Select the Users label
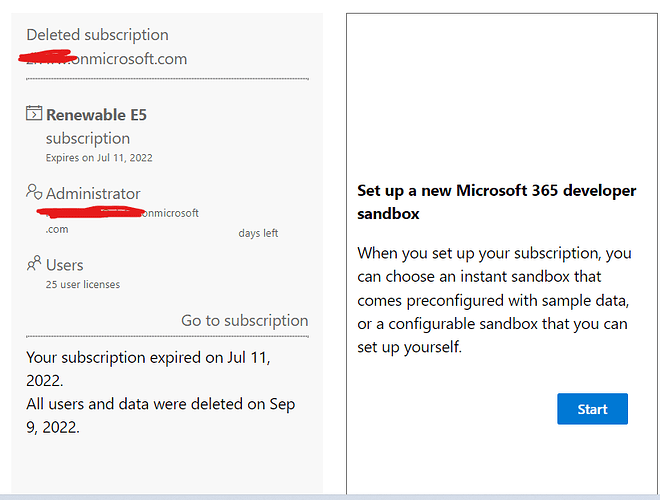 pos(65,265)
